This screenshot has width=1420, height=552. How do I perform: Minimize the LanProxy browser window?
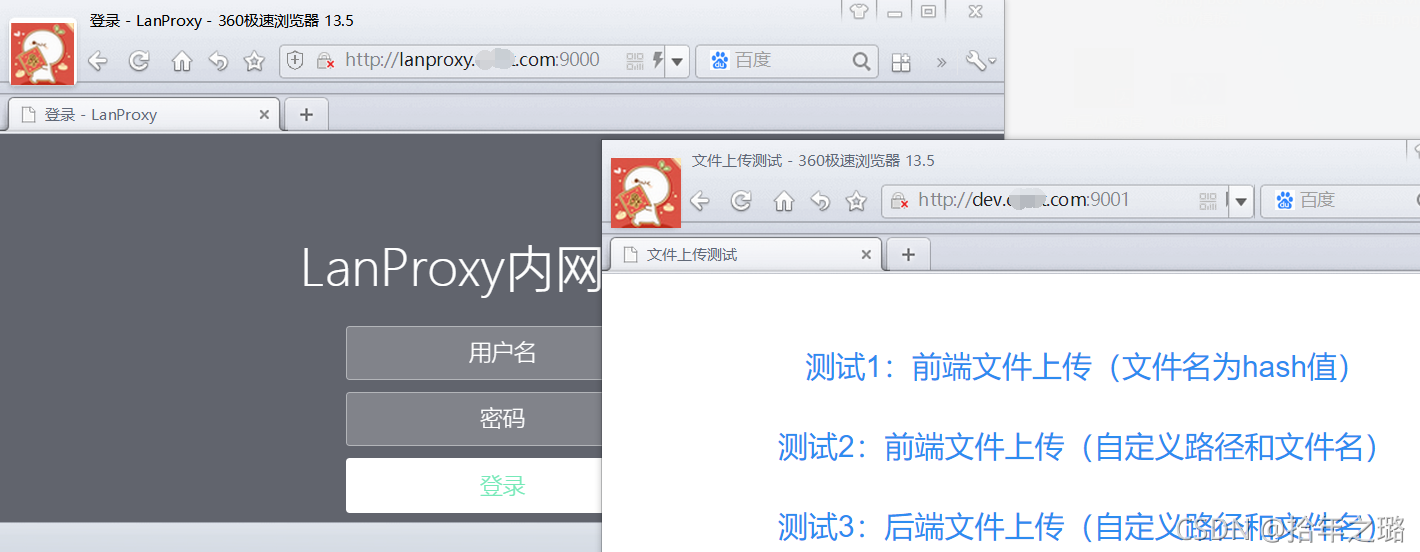coord(894,12)
